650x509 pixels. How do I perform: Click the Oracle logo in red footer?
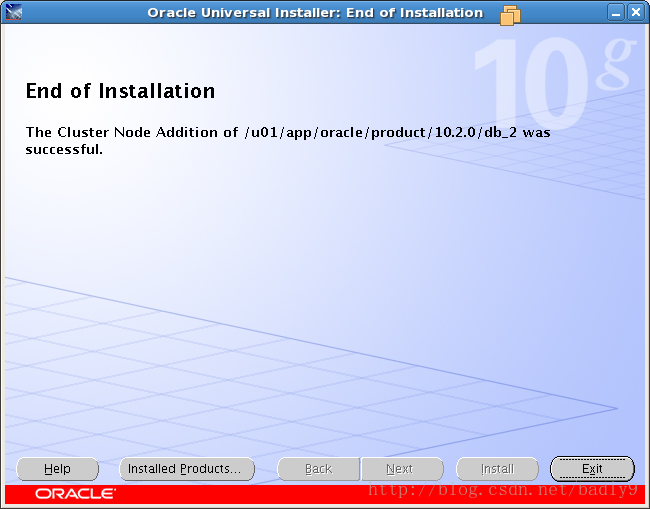(75, 494)
